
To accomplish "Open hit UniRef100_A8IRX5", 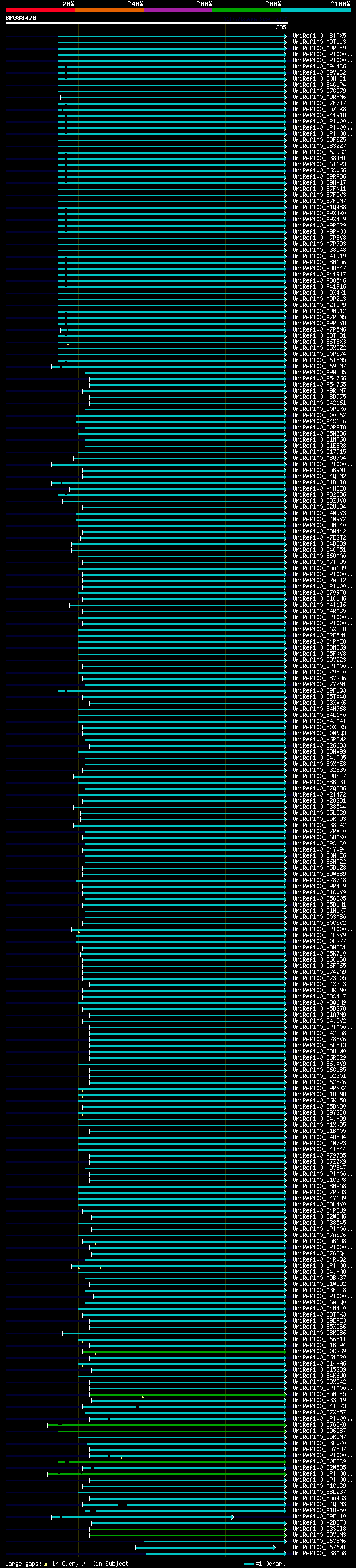I will click(x=319, y=36).
